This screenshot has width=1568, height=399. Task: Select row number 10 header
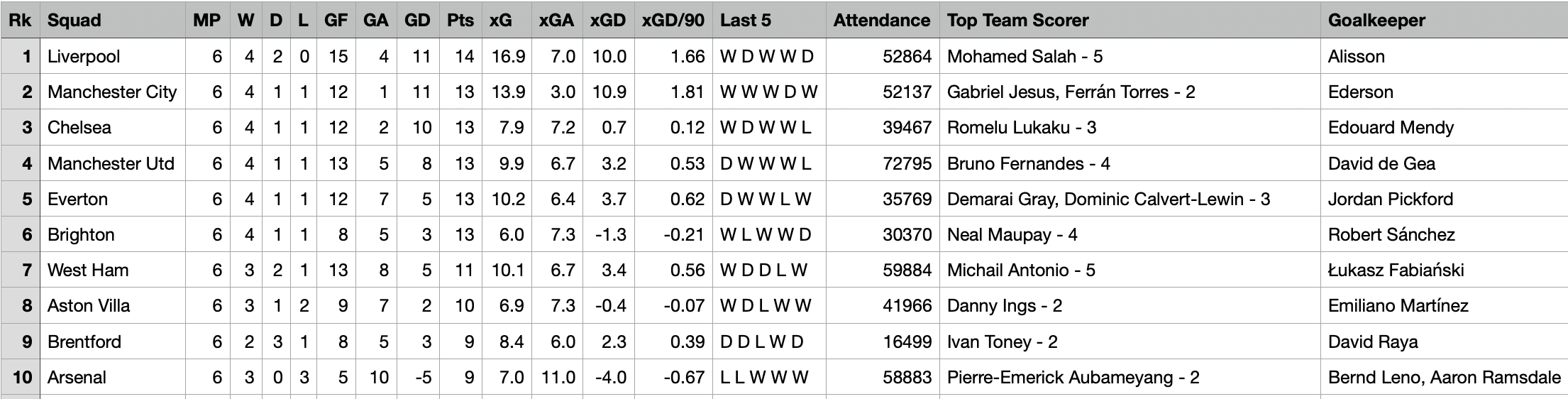point(21,377)
